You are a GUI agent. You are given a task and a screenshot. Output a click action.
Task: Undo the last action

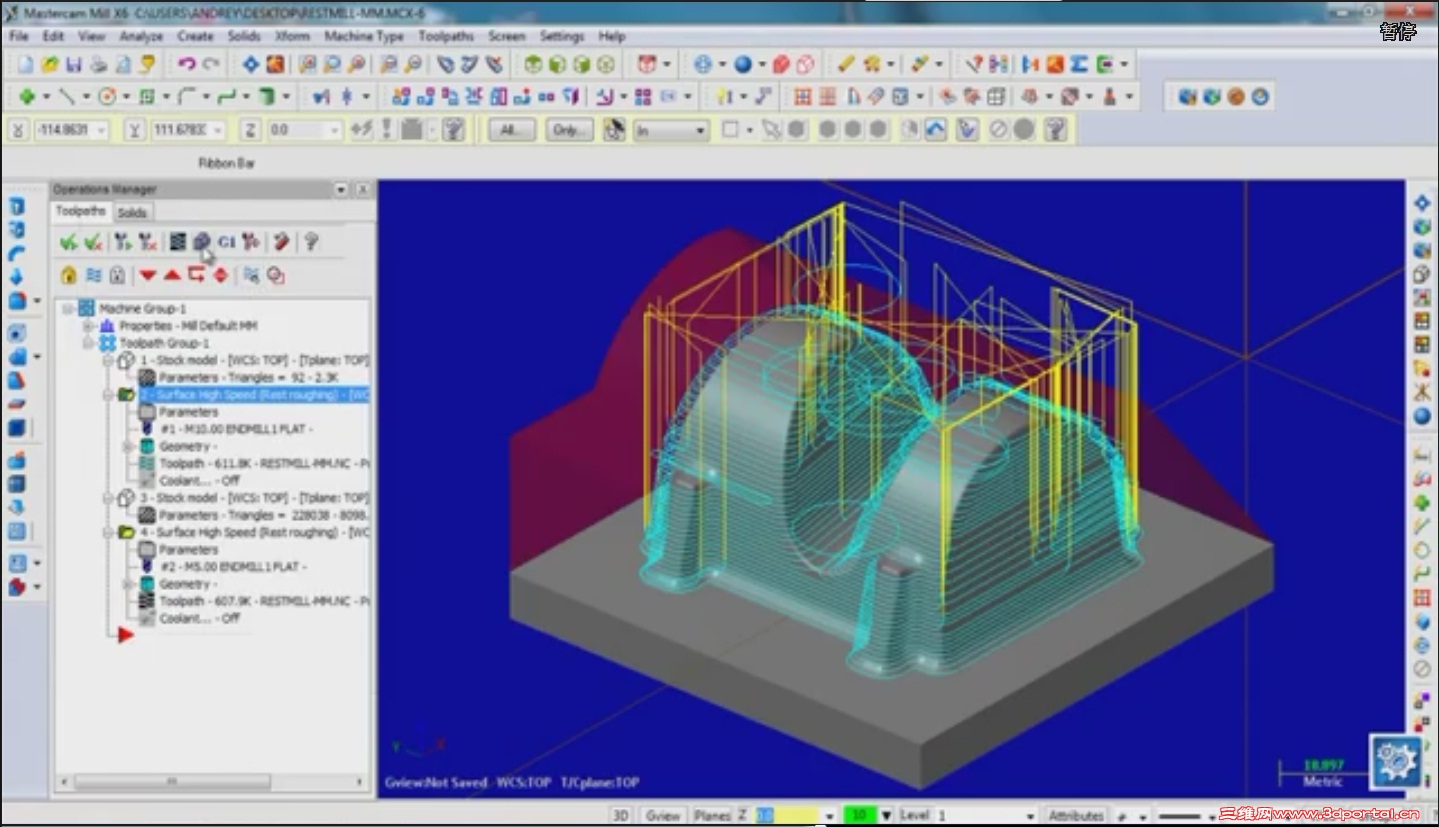click(186, 64)
